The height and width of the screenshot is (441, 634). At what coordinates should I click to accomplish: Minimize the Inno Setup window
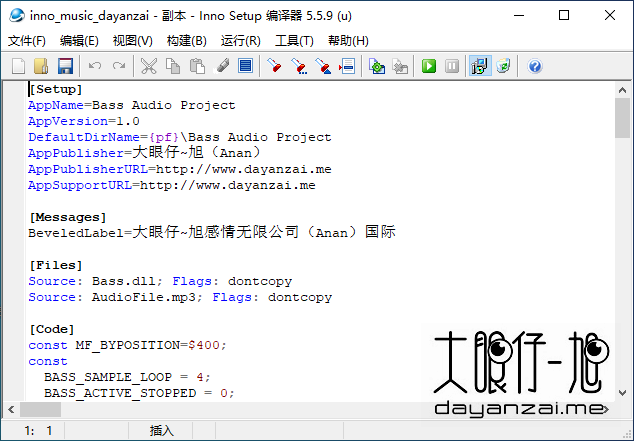coord(519,16)
